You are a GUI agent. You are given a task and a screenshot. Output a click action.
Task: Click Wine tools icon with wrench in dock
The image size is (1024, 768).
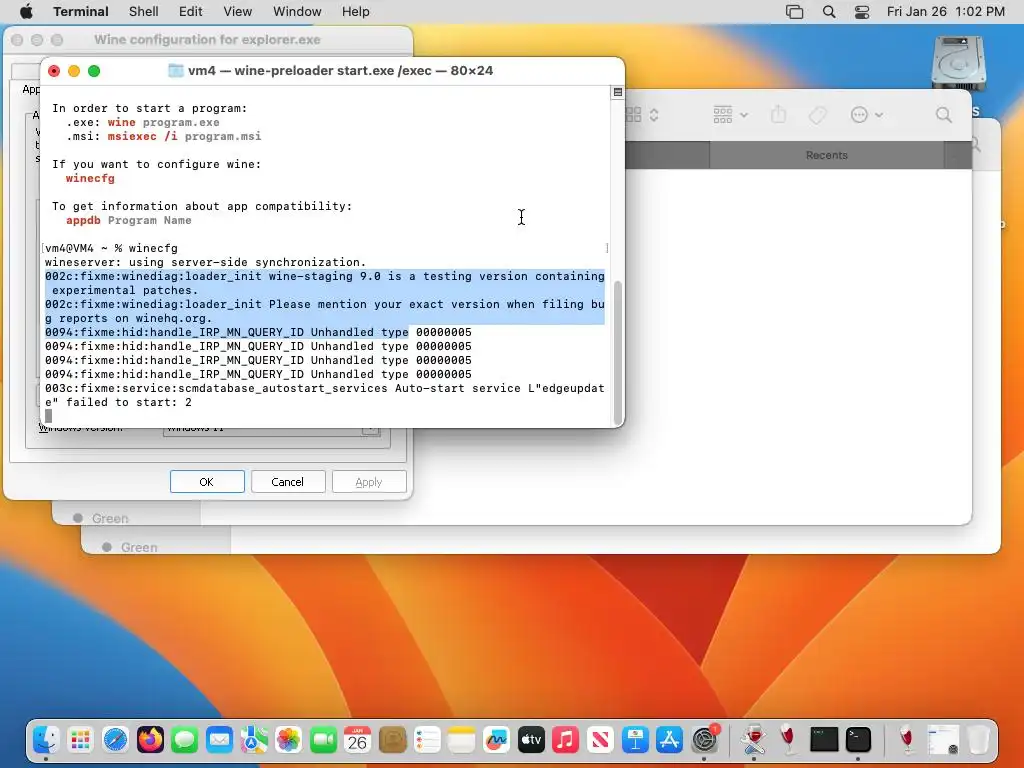[753, 740]
